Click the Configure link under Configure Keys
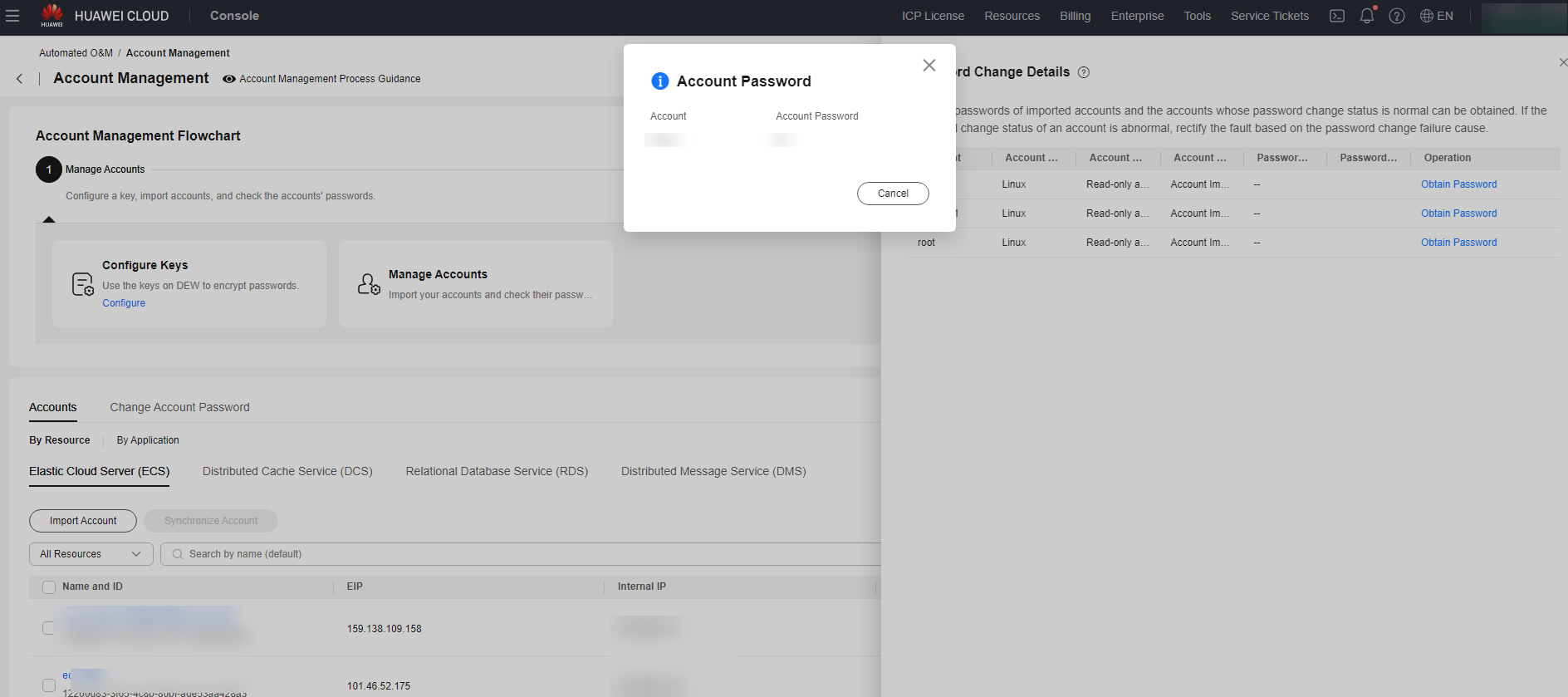This screenshot has width=1568, height=697. tap(124, 303)
